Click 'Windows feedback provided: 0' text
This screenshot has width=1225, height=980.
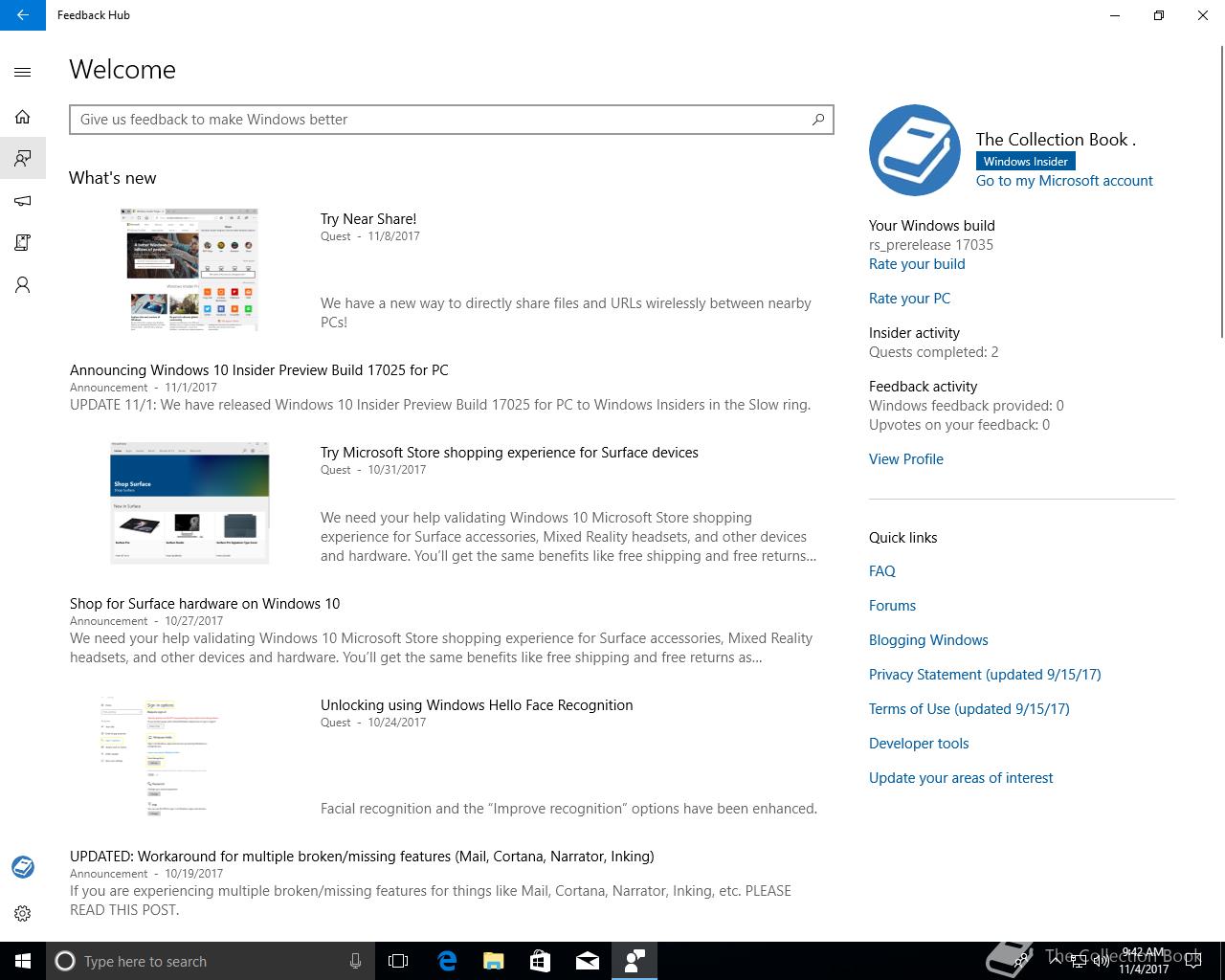967,406
